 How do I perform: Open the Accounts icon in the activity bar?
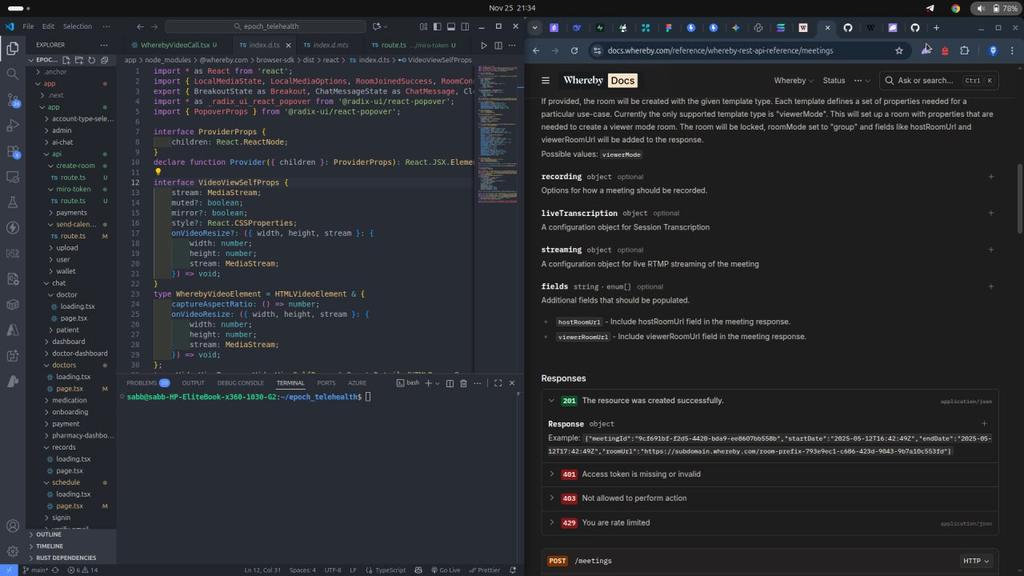coord(12,526)
